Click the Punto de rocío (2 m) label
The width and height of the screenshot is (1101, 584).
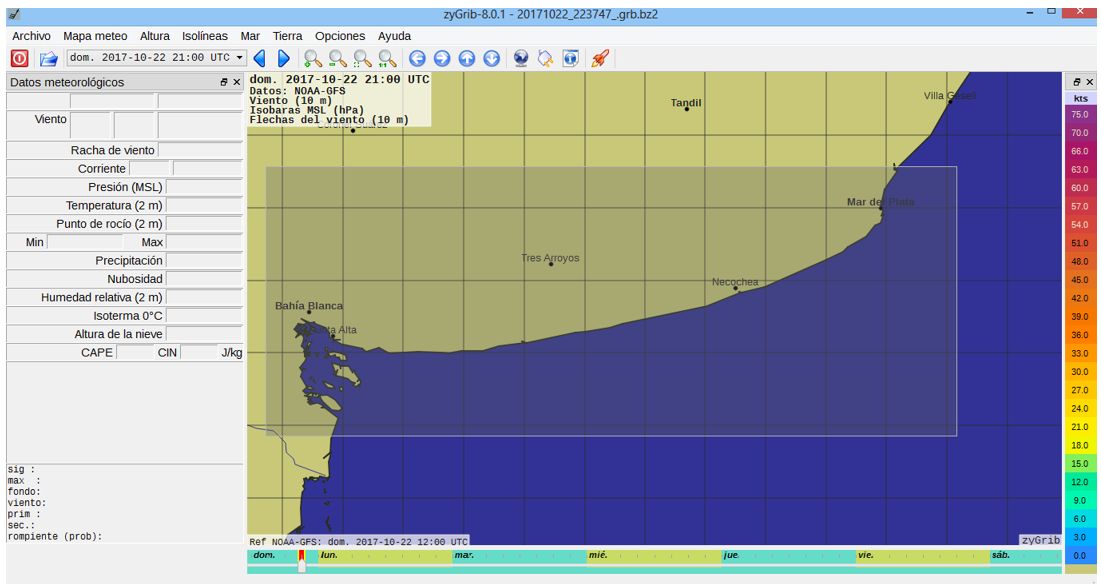(x=110, y=224)
